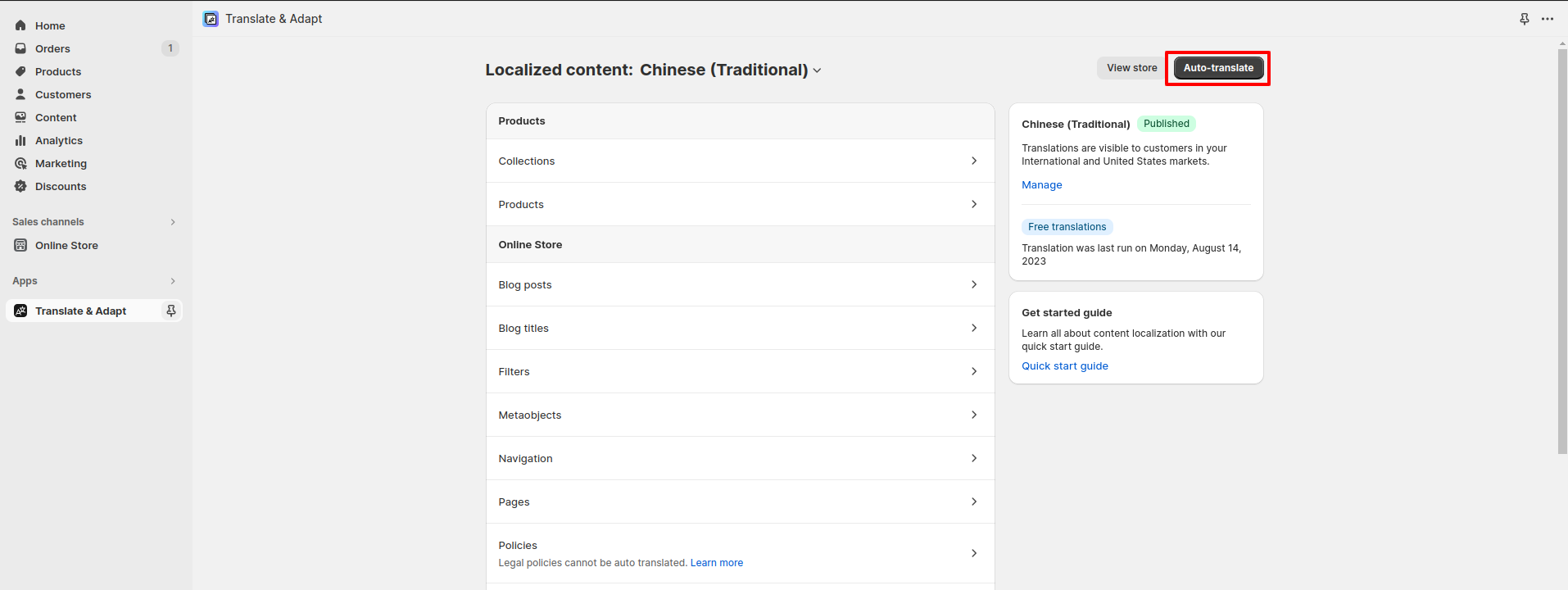Click the Marketing target icon
The width and height of the screenshot is (1568, 590).
click(20, 163)
